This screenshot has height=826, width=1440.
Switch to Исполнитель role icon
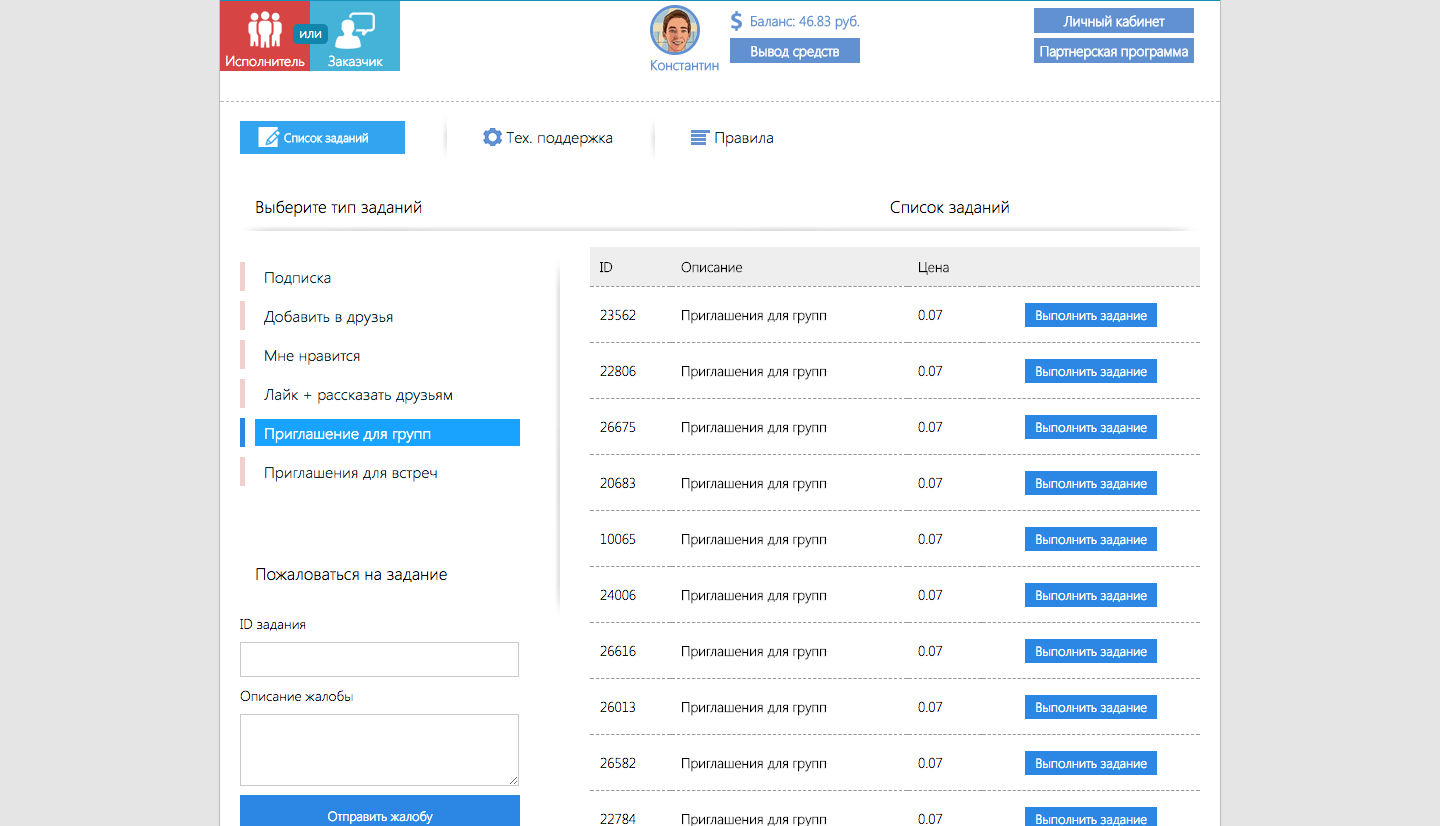pos(264,32)
